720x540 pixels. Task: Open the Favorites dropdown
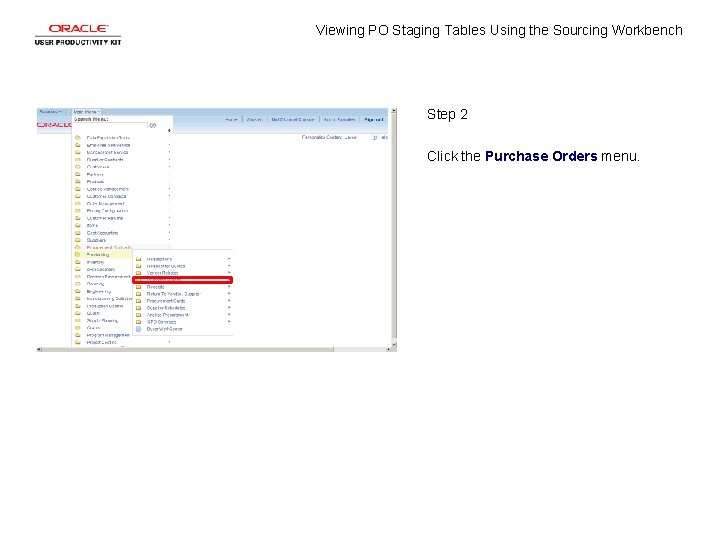pos(51,112)
